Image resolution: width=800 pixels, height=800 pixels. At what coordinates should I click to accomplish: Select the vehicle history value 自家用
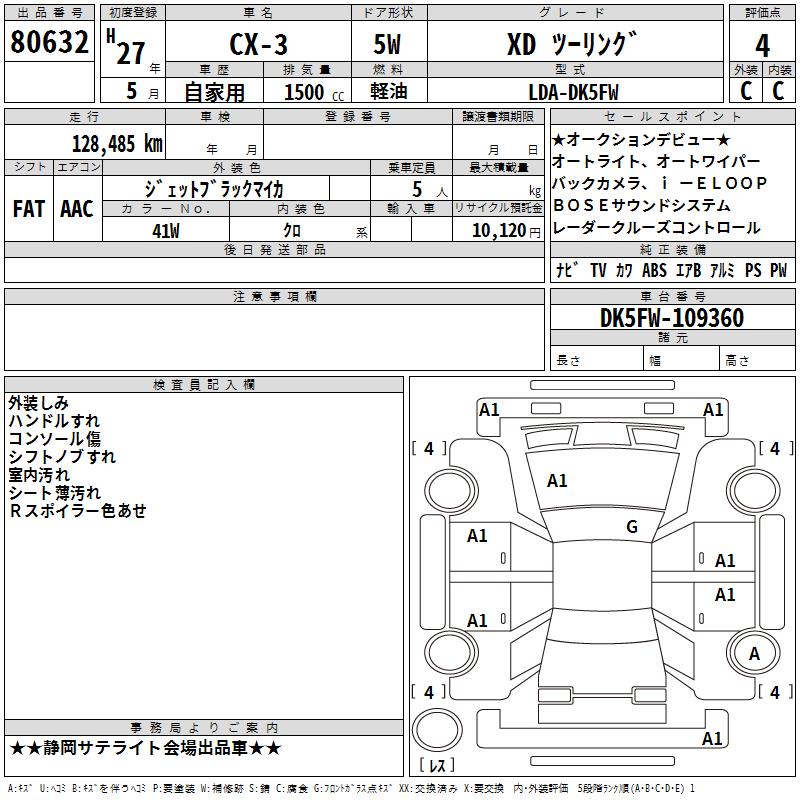(214, 92)
